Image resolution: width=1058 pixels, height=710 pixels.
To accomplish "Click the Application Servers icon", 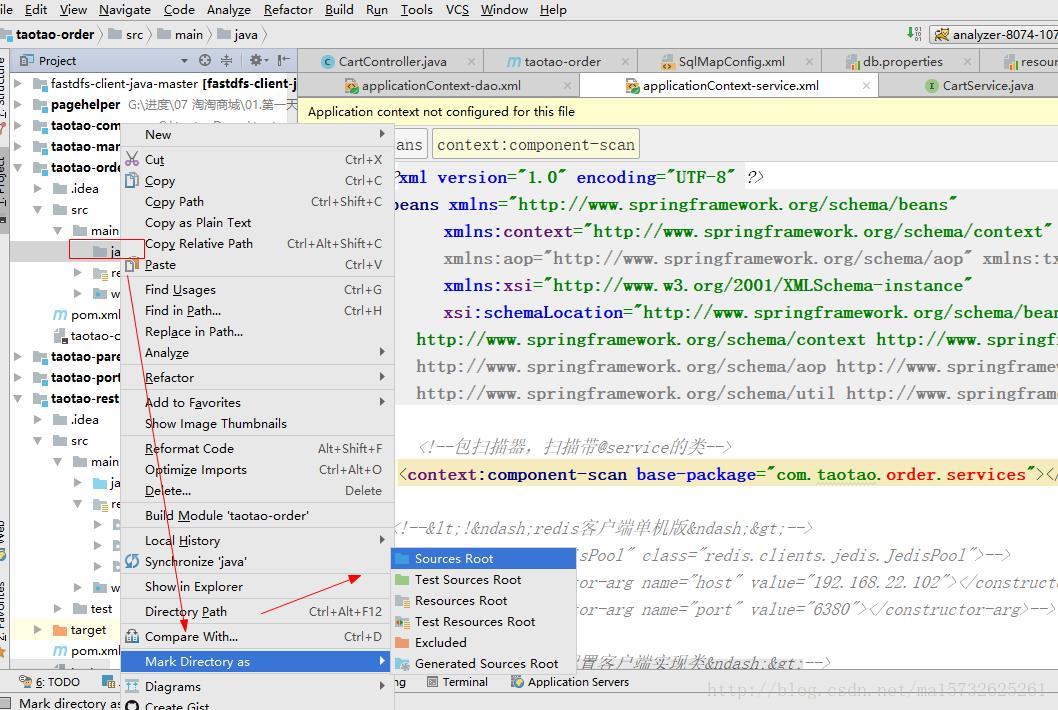I will 518,682.
